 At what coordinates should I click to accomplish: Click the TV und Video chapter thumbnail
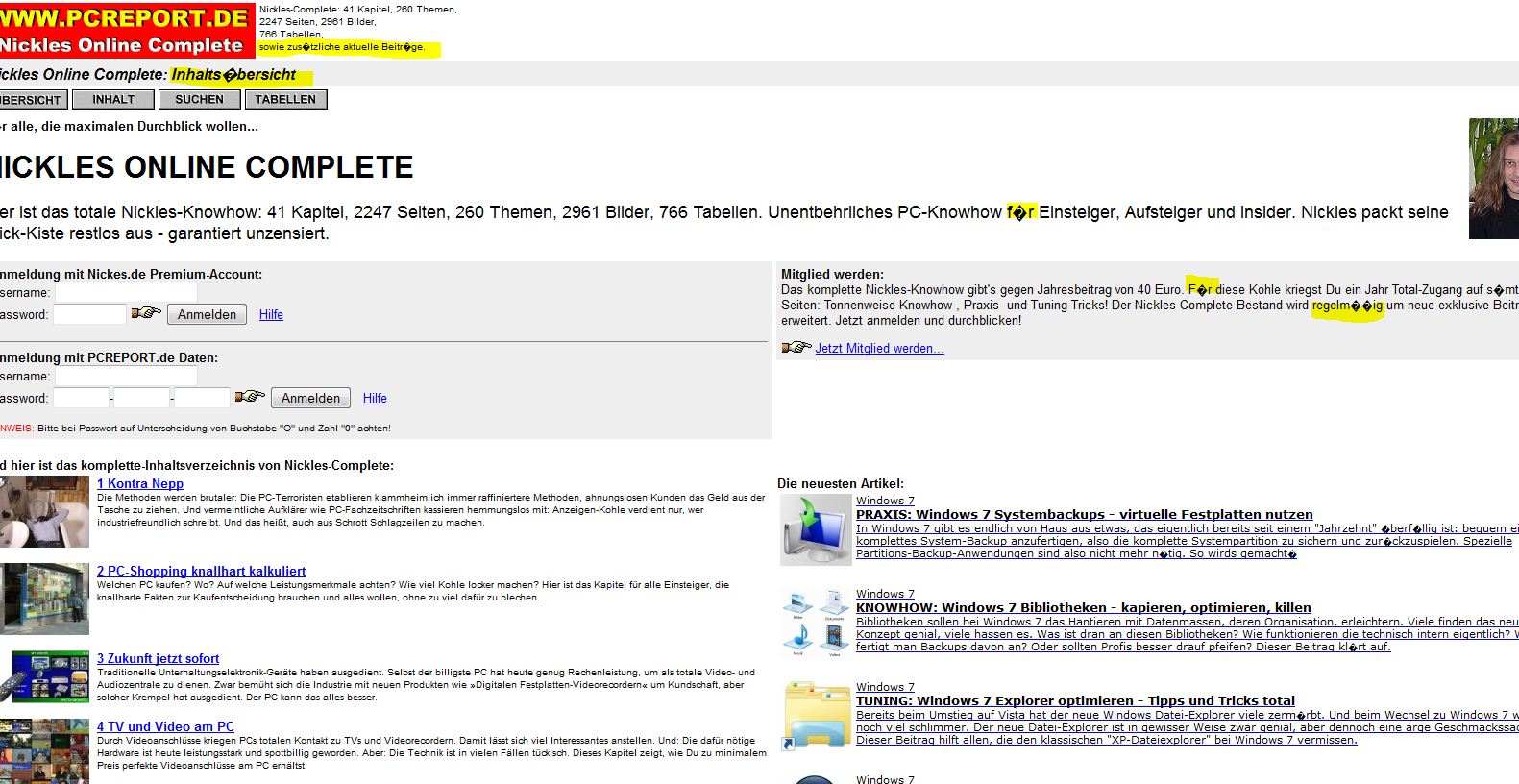(44, 751)
